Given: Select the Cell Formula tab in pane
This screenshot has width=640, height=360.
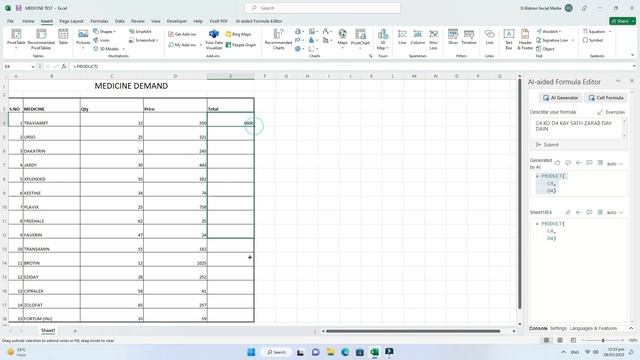Looking at the screenshot, I should (x=606, y=98).
